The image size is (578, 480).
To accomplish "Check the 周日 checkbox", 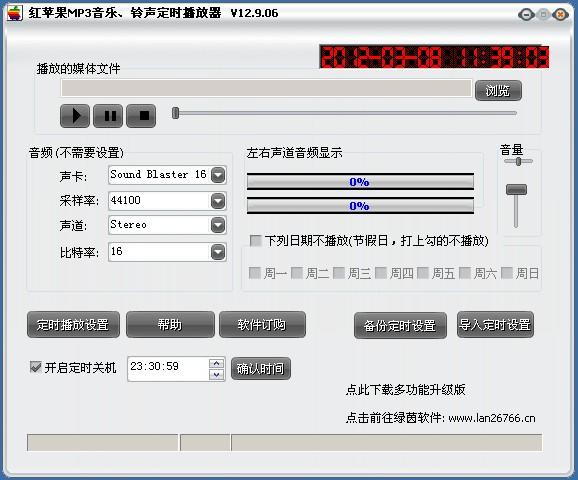I will [x=507, y=273].
